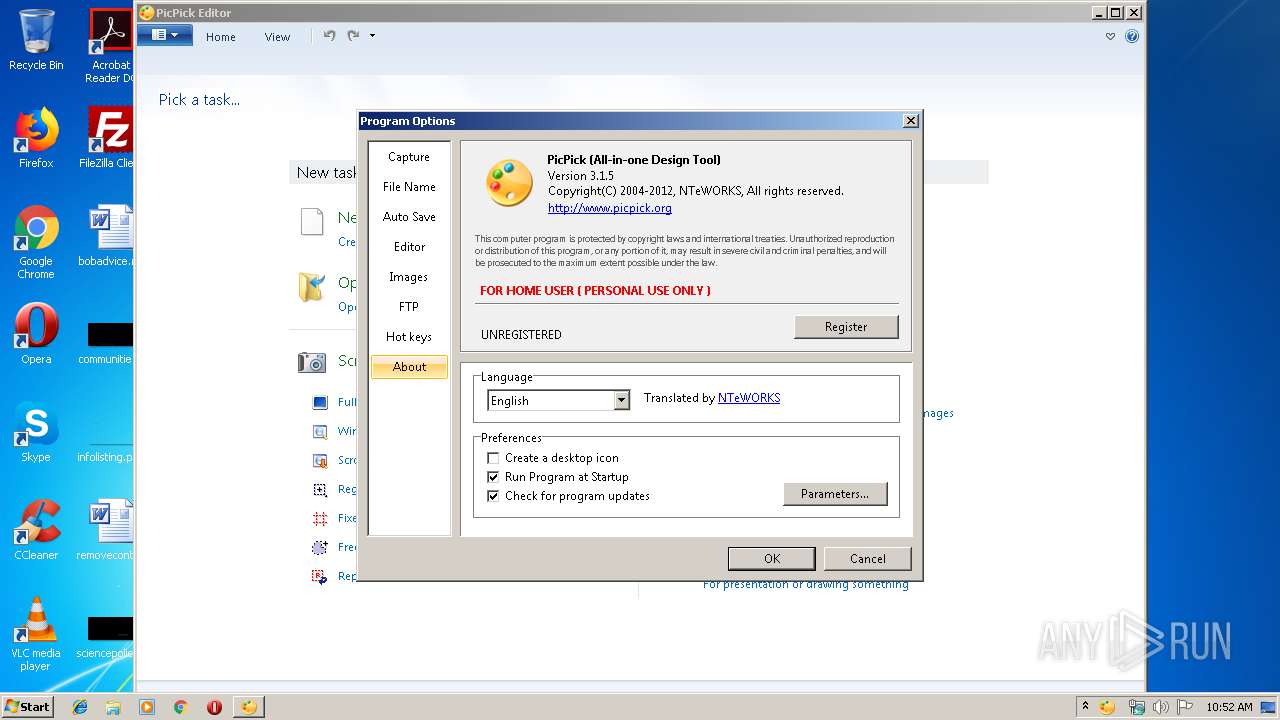Click the New blank page icon
Image resolution: width=1280 pixels, height=720 pixels.
[x=312, y=221]
